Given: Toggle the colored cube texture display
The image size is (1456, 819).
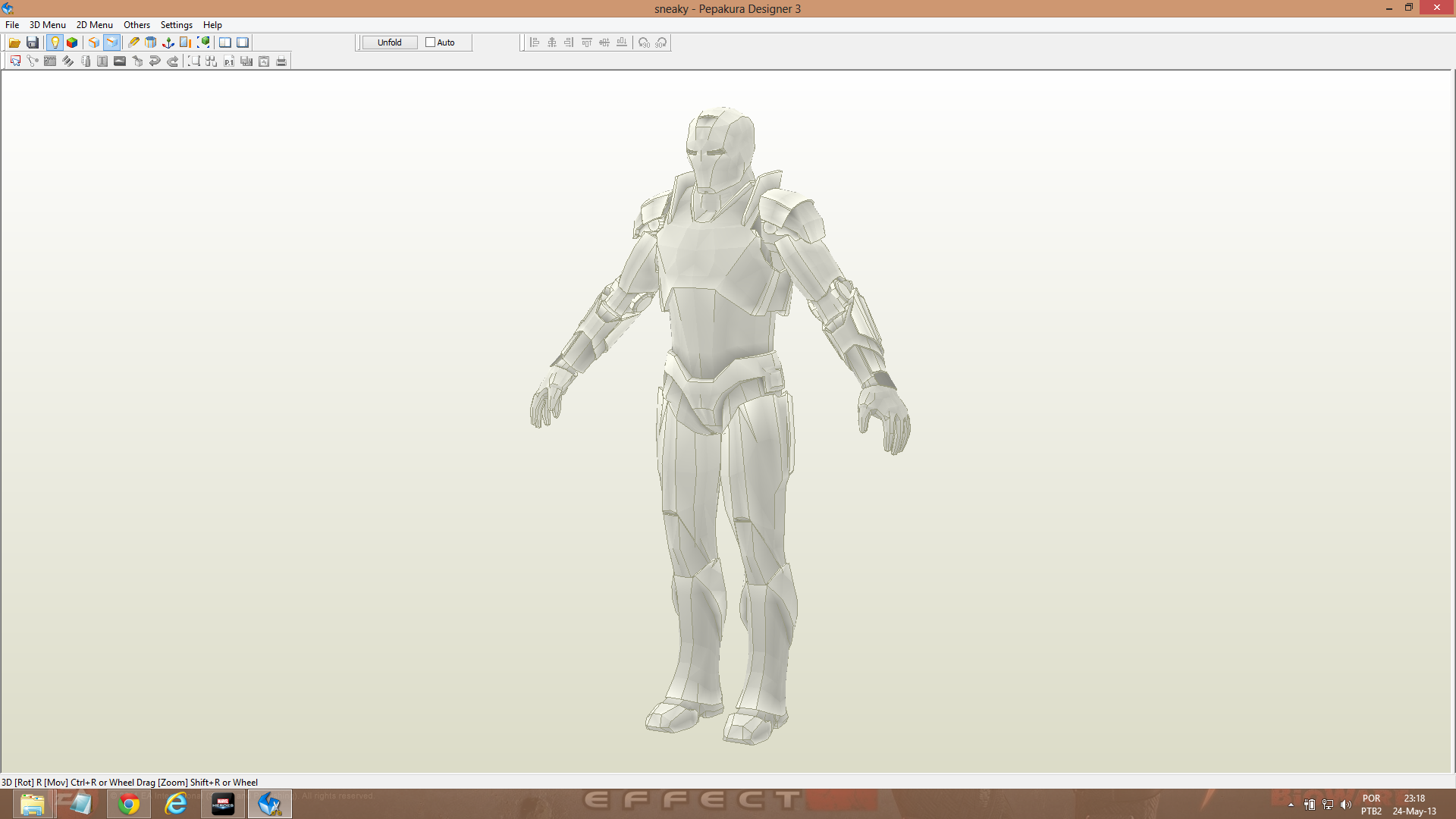Looking at the screenshot, I should [x=72, y=42].
